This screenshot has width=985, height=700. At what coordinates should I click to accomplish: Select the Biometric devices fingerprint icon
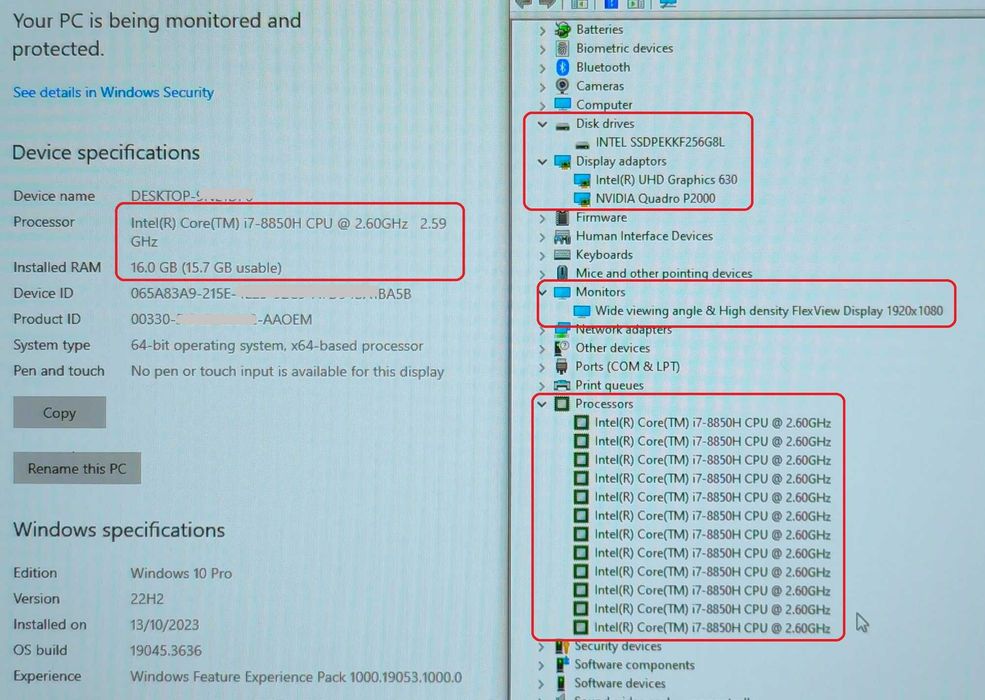[562, 48]
